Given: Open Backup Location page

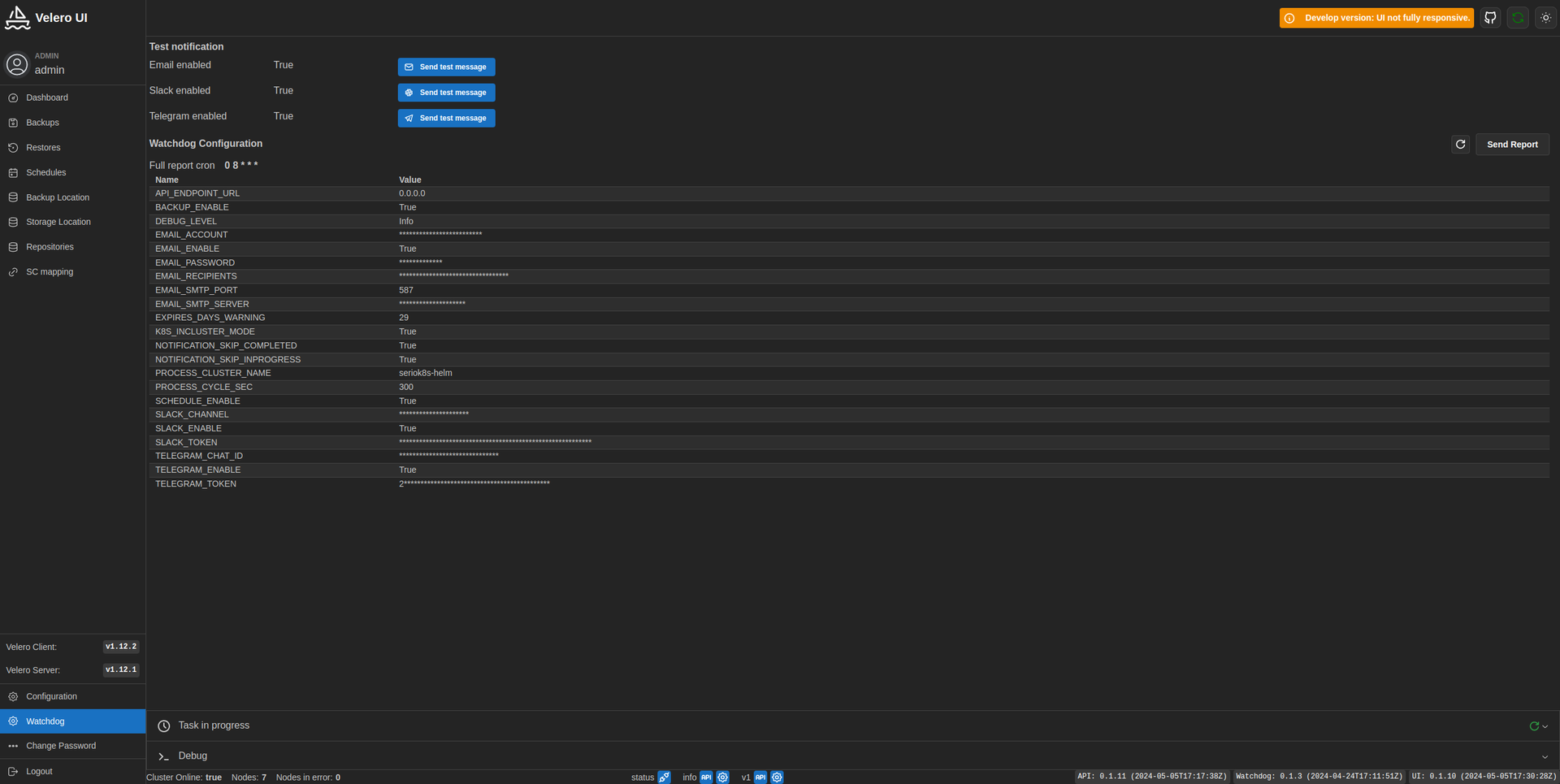Looking at the screenshot, I should click(x=72, y=197).
